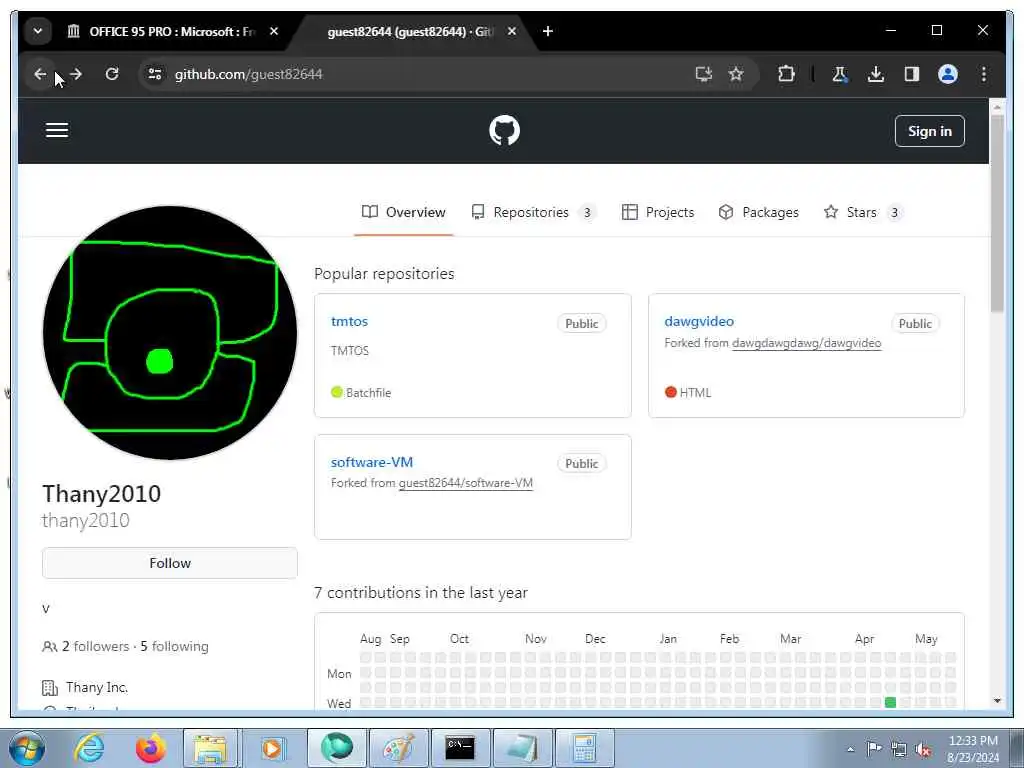Viewport: 1024px width, 768px height.
Task: Open the dawgvideo repository link
Action: (x=699, y=321)
